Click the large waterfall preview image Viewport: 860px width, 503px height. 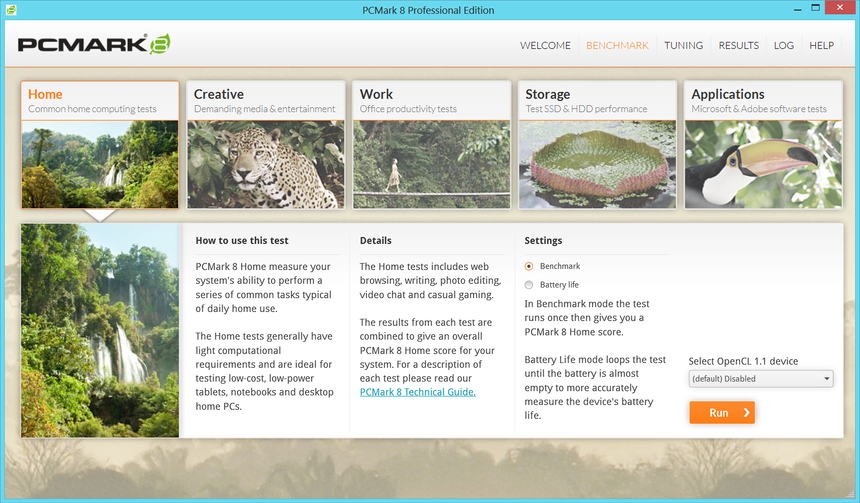point(100,330)
